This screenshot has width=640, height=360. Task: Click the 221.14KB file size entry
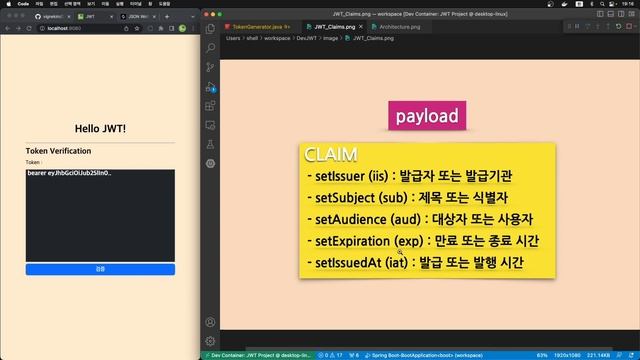598,356
